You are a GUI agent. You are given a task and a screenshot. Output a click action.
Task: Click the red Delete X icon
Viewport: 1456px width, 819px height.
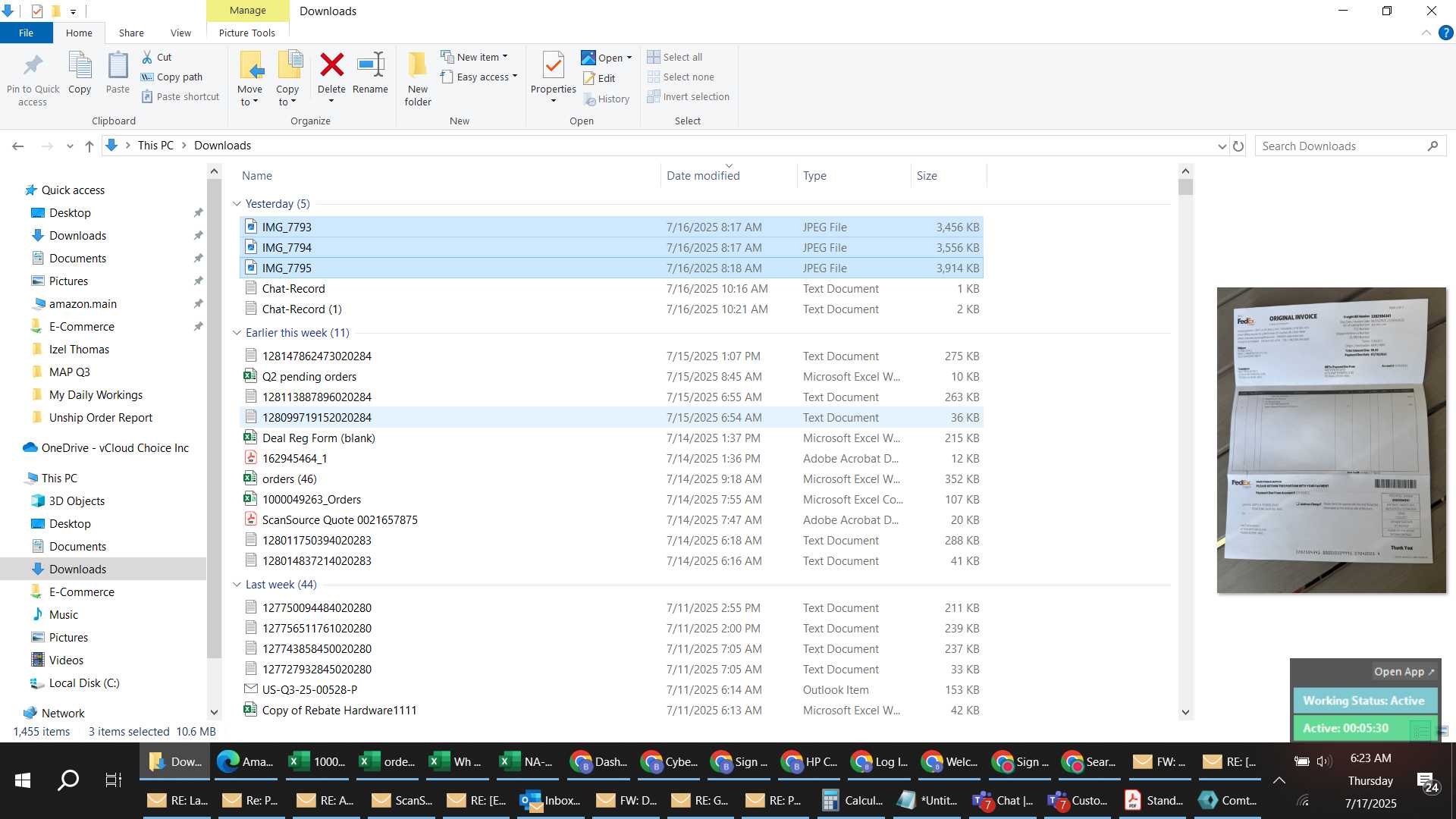point(331,65)
